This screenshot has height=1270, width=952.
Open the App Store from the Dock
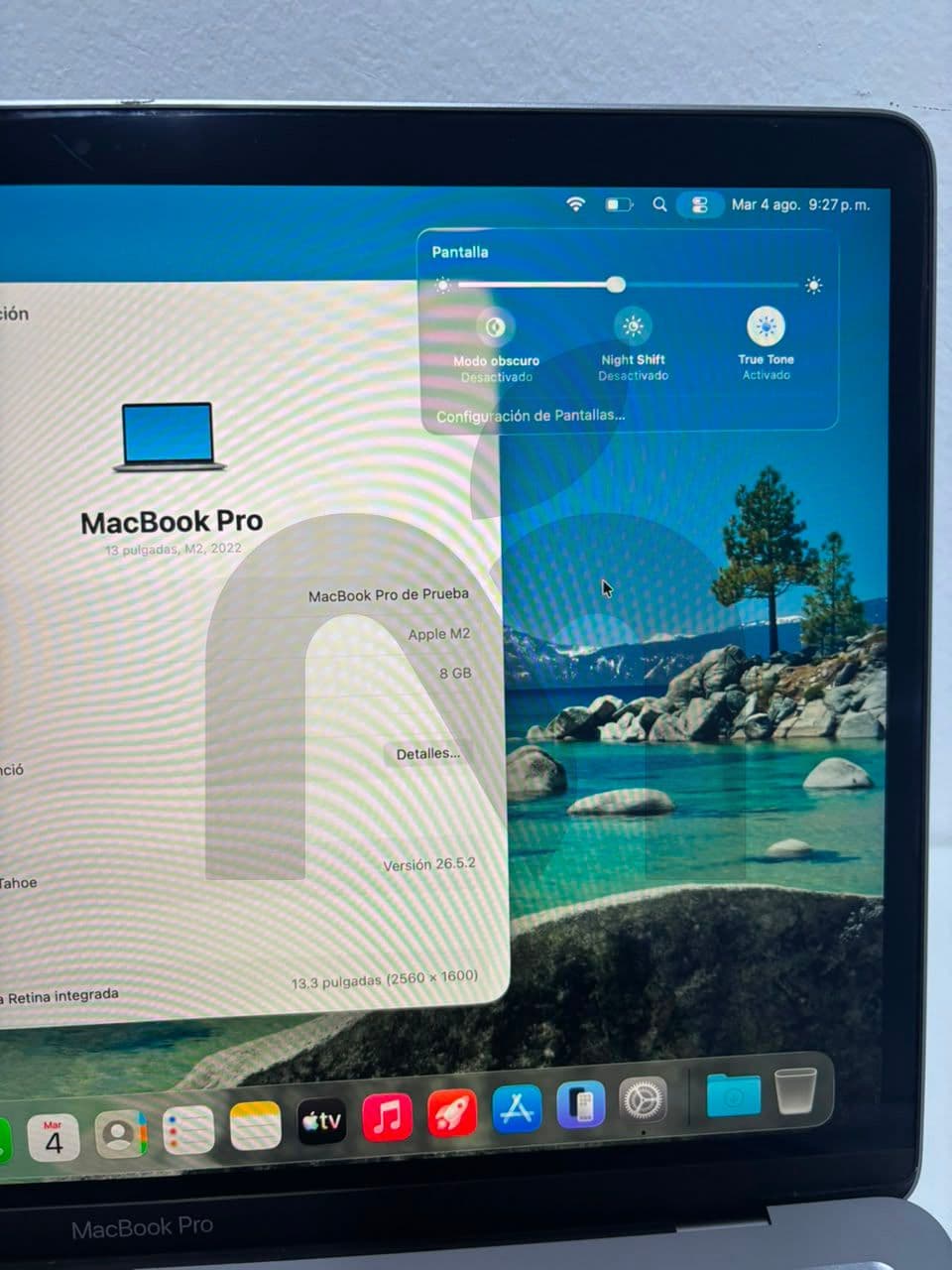(x=518, y=1109)
